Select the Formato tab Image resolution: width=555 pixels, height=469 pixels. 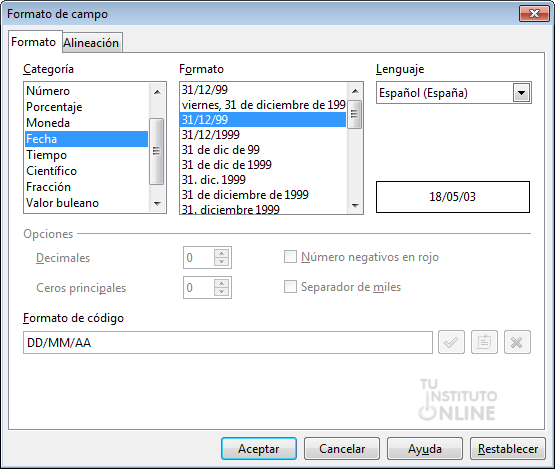[x=34, y=42]
